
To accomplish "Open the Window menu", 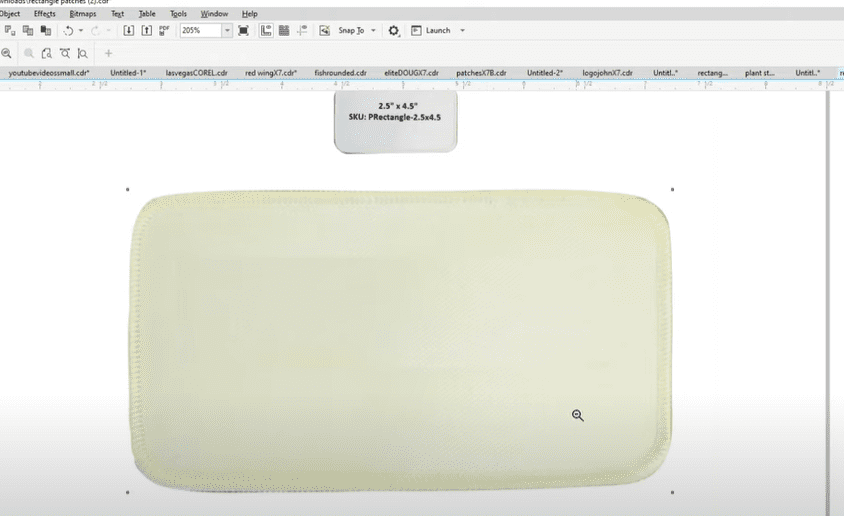I will coord(214,13).
